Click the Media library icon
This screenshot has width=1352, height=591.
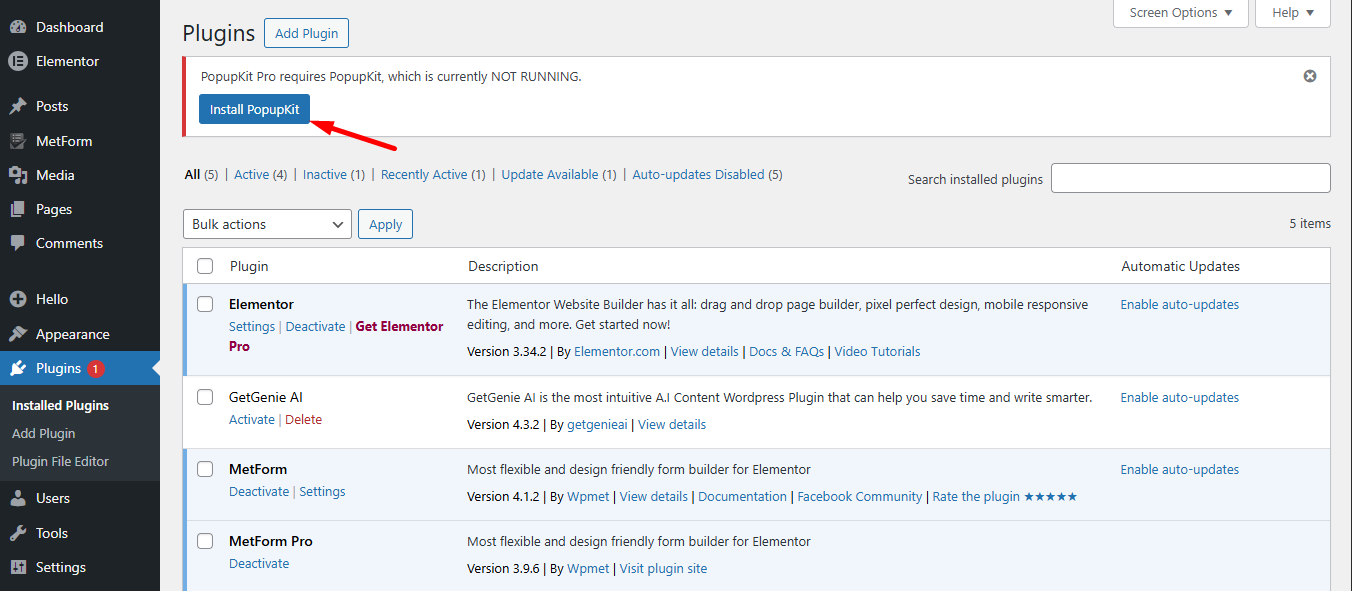(x=18, y=175)
